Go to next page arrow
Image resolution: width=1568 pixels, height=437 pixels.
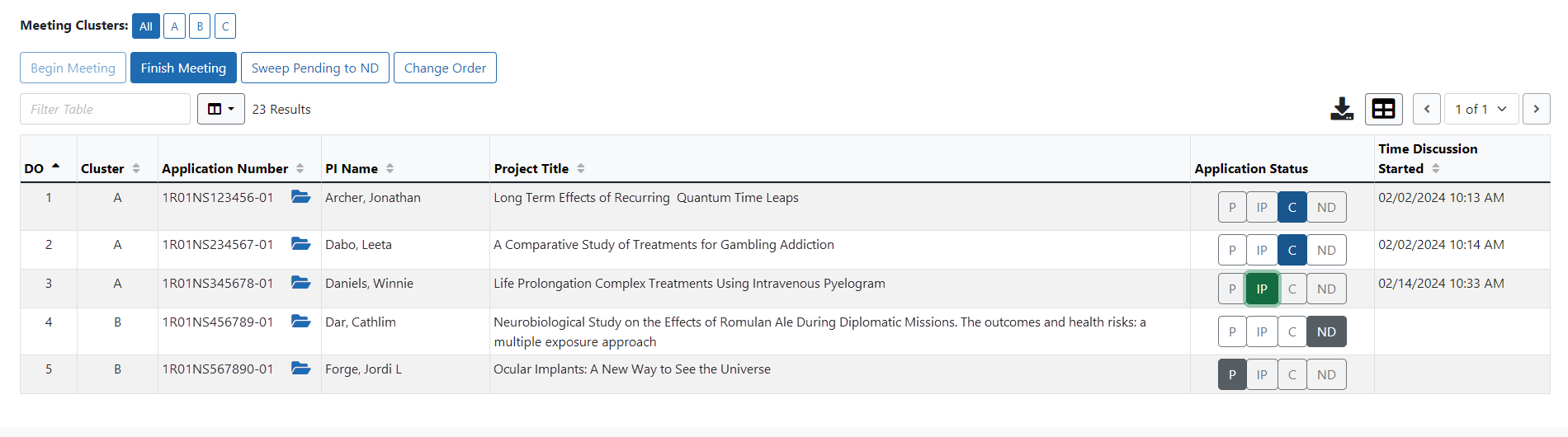[1536, 109]
